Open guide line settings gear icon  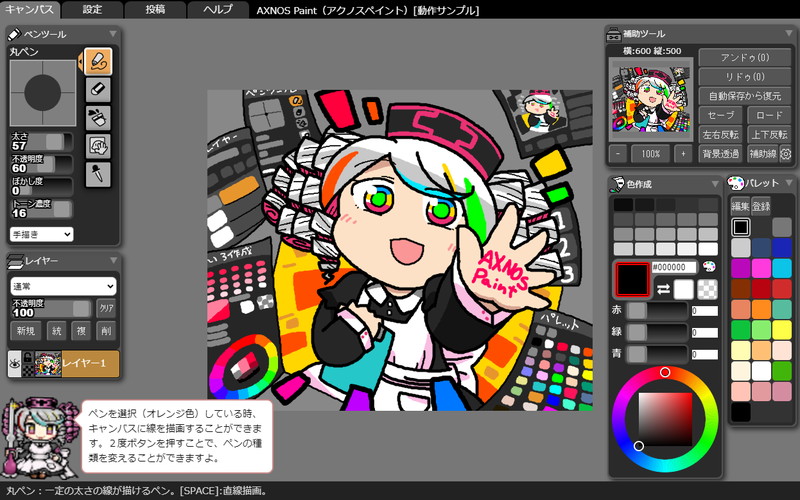point(785,154)
